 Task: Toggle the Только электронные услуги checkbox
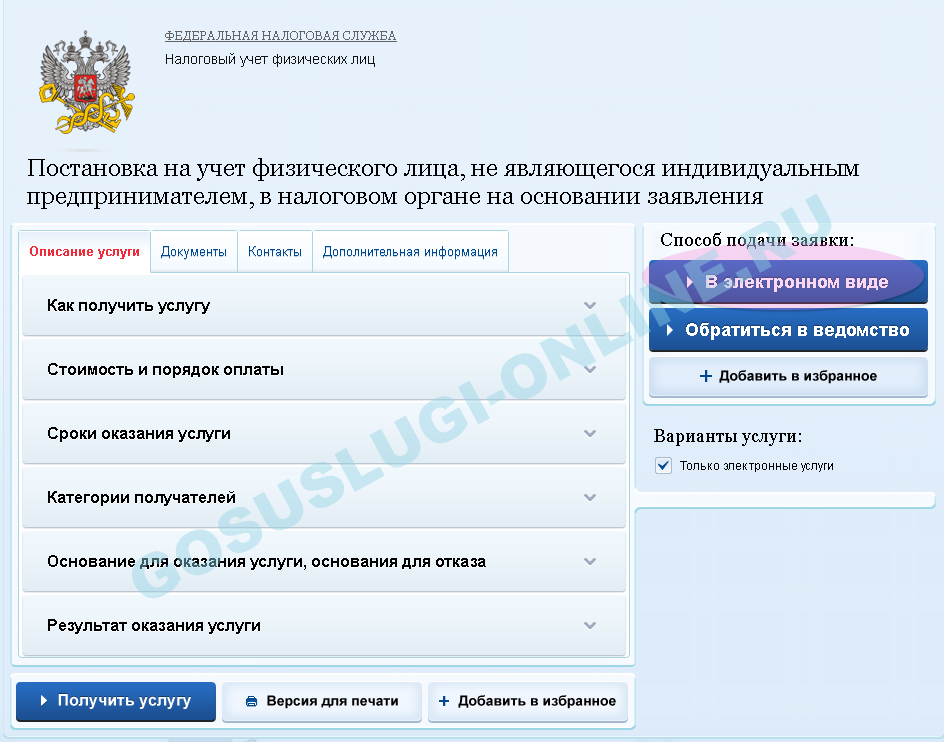[663, 466]
